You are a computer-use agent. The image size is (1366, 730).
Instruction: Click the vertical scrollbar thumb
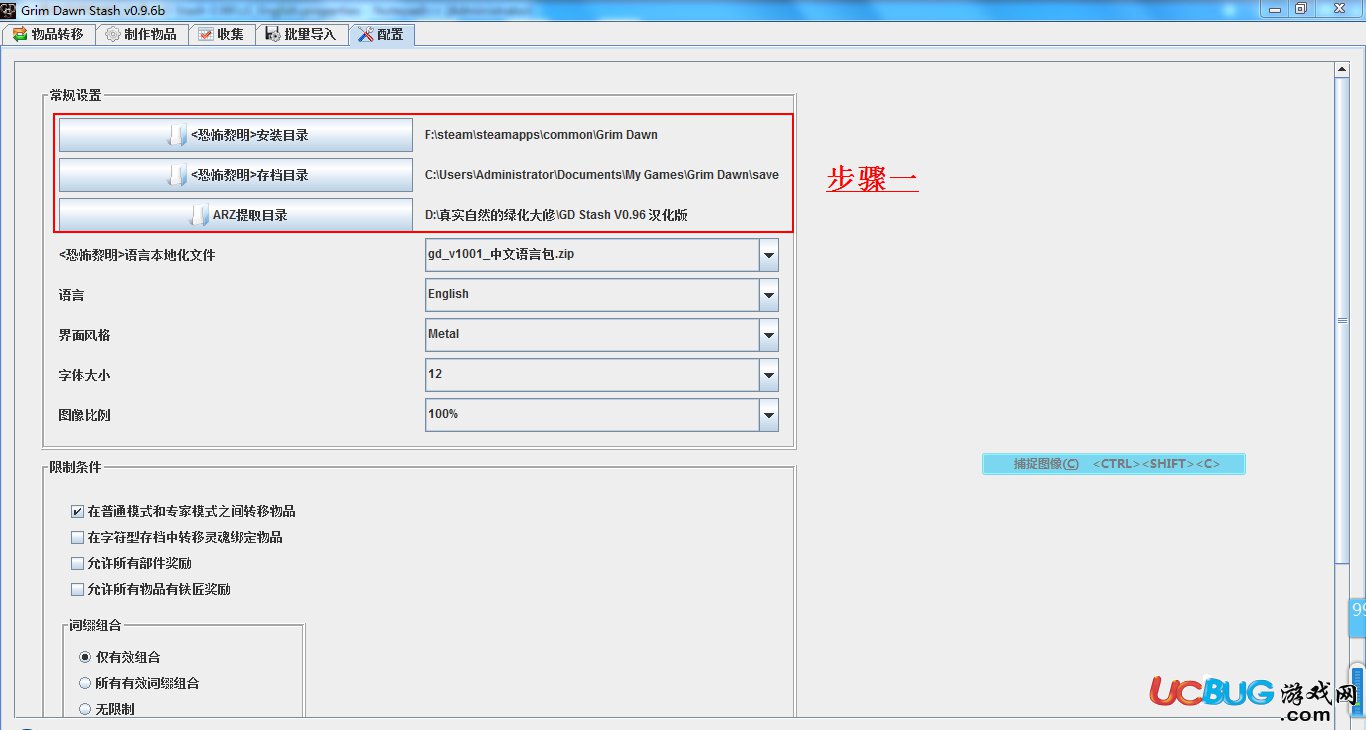click(1343, 320)
